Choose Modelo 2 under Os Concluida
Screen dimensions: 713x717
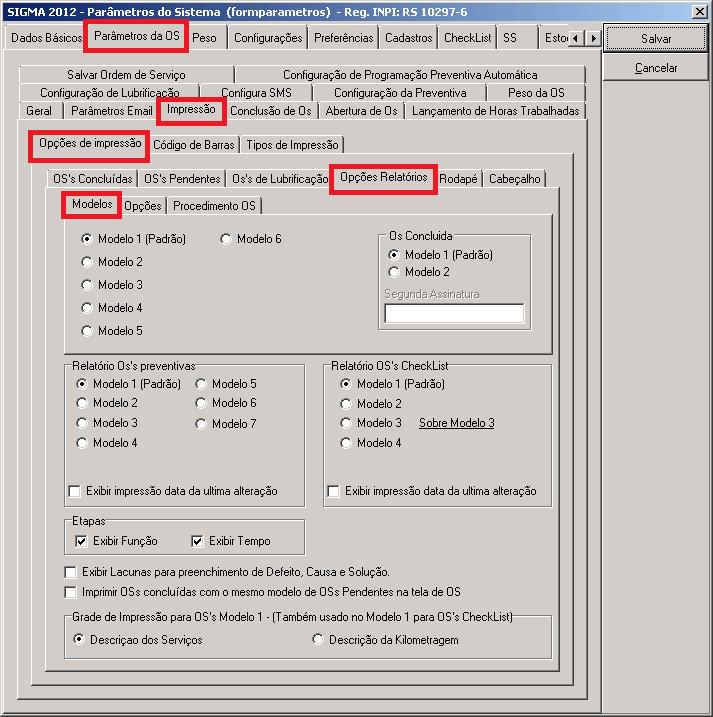pos(419,272)
